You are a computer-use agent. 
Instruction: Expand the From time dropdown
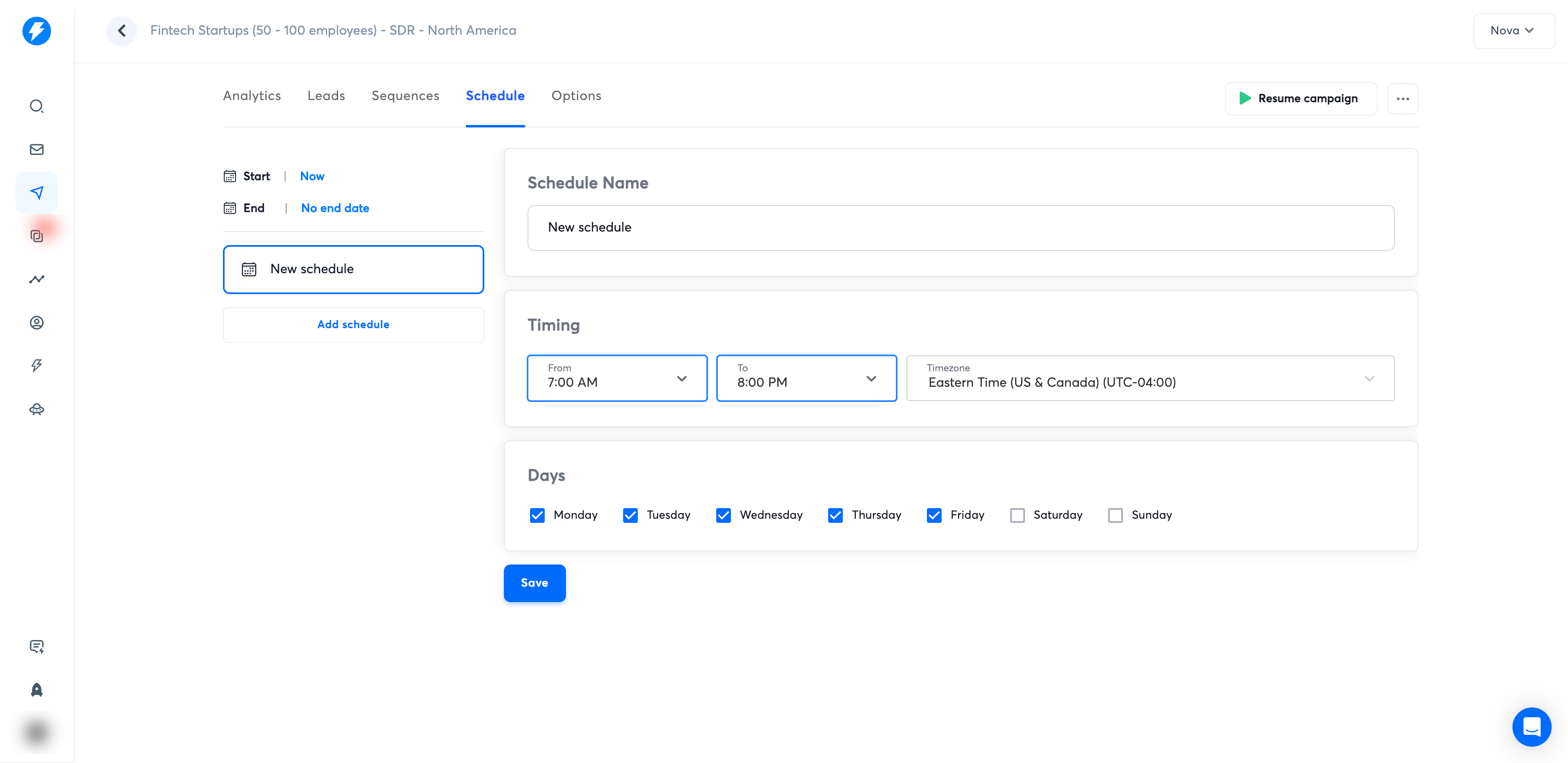pos(617,378)
